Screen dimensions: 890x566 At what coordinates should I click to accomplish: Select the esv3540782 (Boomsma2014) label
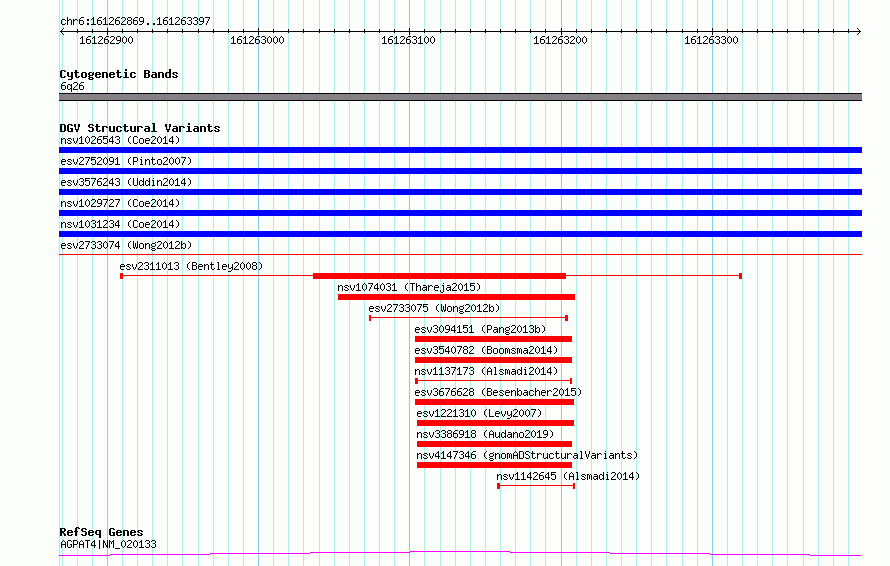click(486, 350)
